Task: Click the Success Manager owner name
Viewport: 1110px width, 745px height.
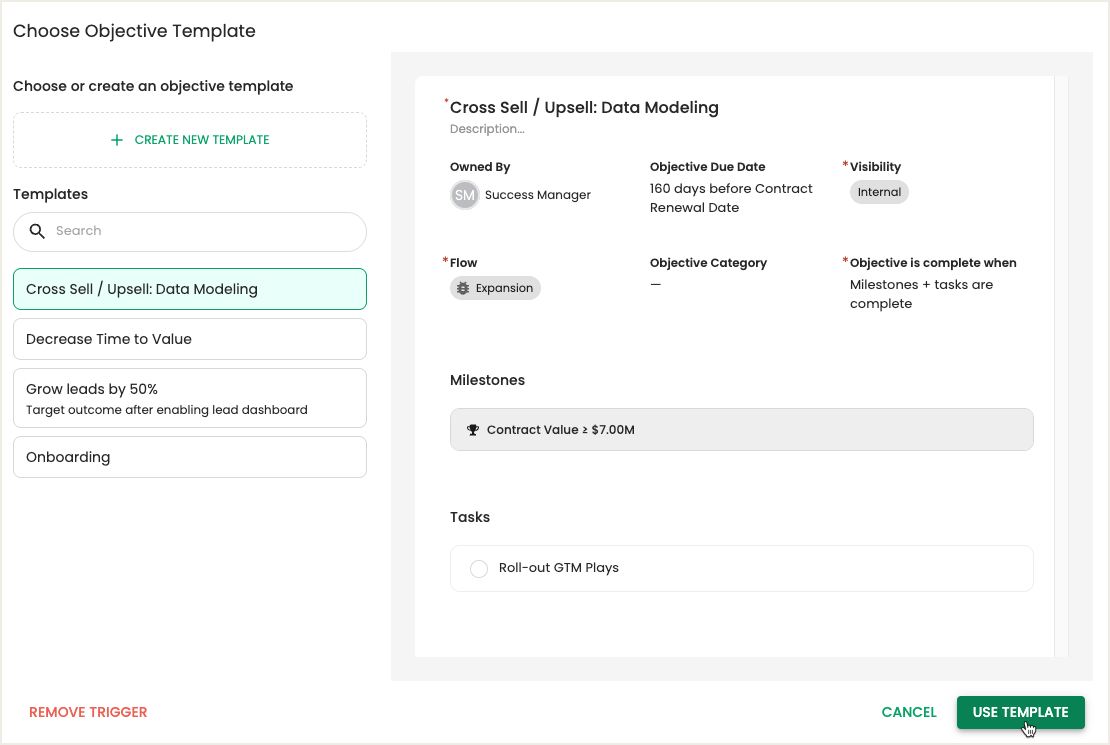Action: click(537, 195)
